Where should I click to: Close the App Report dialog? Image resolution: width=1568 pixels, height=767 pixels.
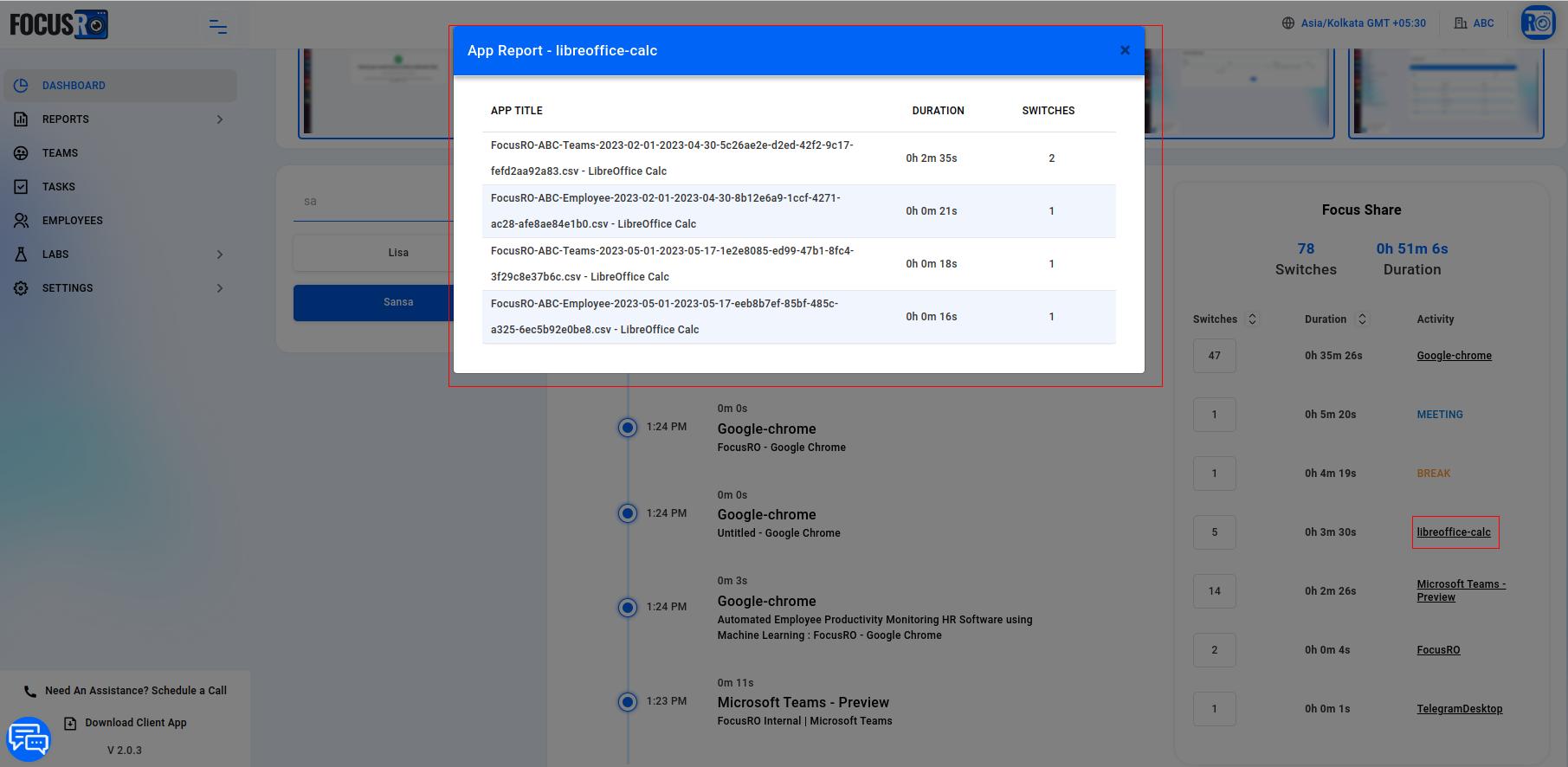click(1125, 50)
